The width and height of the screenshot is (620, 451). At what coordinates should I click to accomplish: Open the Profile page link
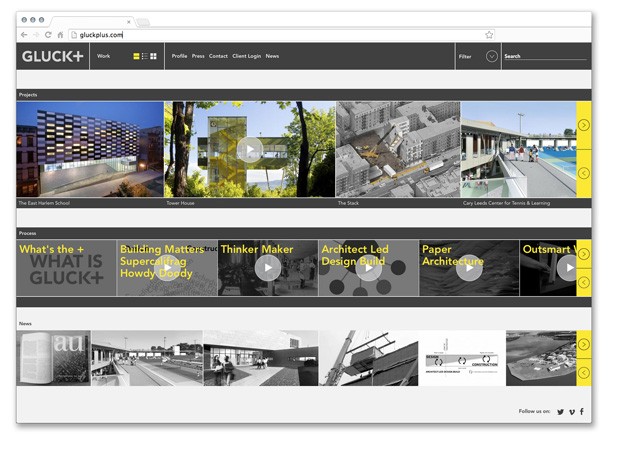click(179, 56)
